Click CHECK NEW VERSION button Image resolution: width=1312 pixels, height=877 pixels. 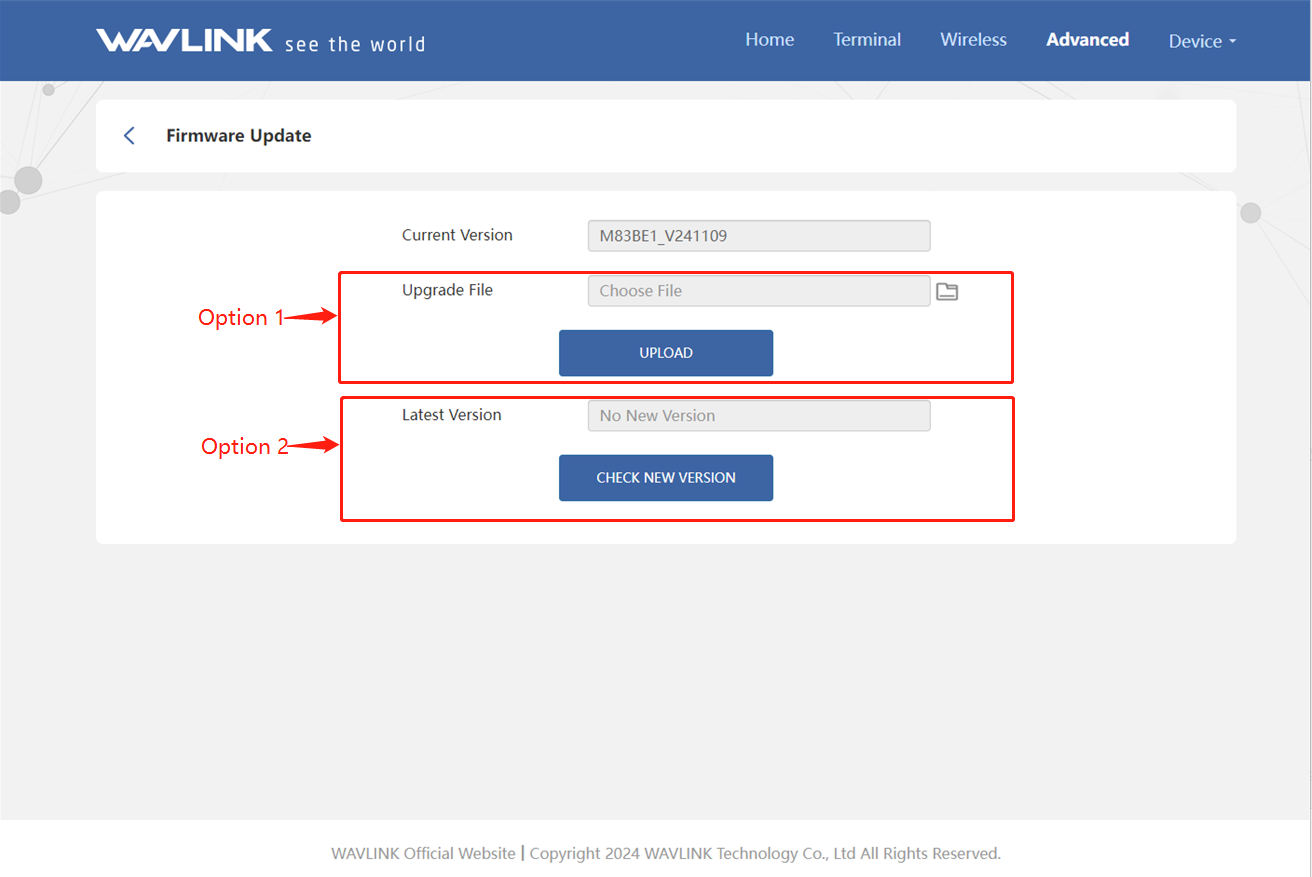(665, 478)
